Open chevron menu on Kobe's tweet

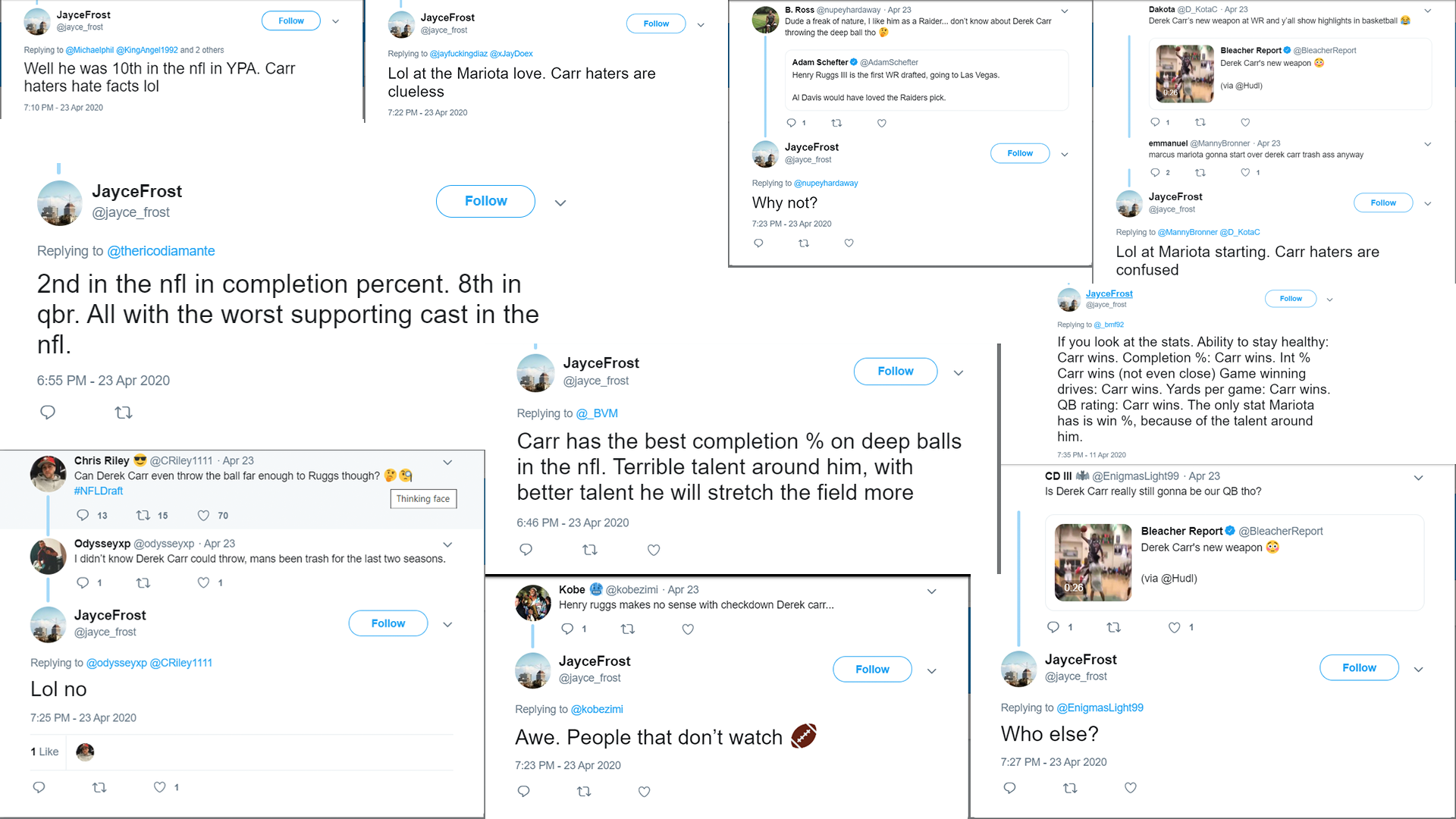(x=932, y=591)
